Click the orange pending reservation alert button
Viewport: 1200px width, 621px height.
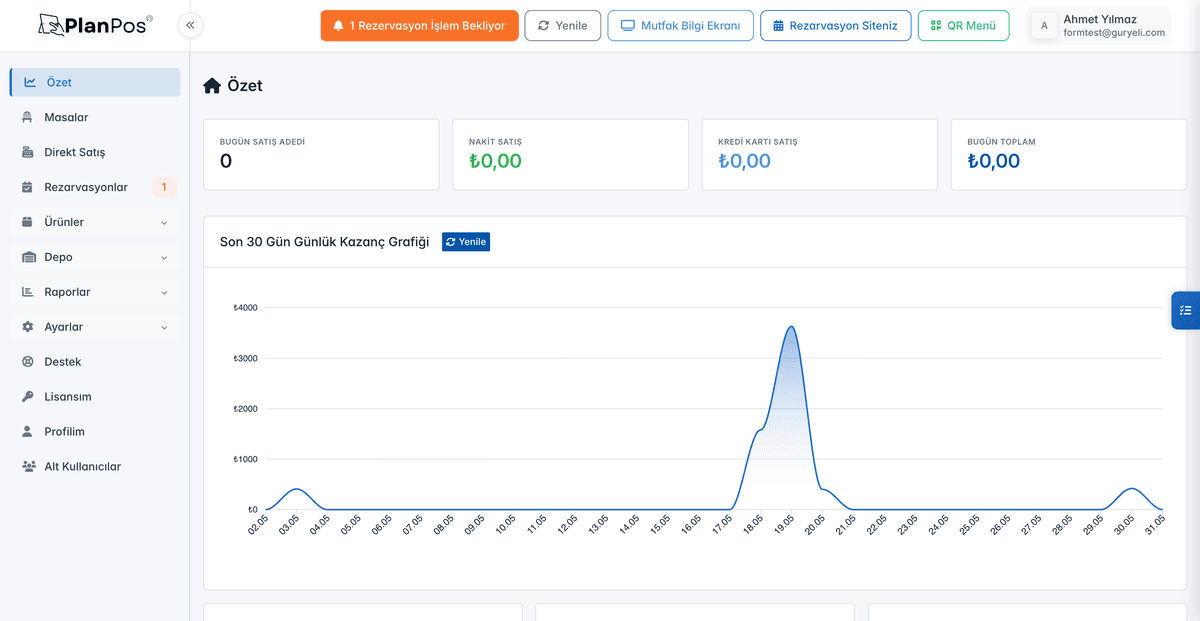[x=420, y=25]
